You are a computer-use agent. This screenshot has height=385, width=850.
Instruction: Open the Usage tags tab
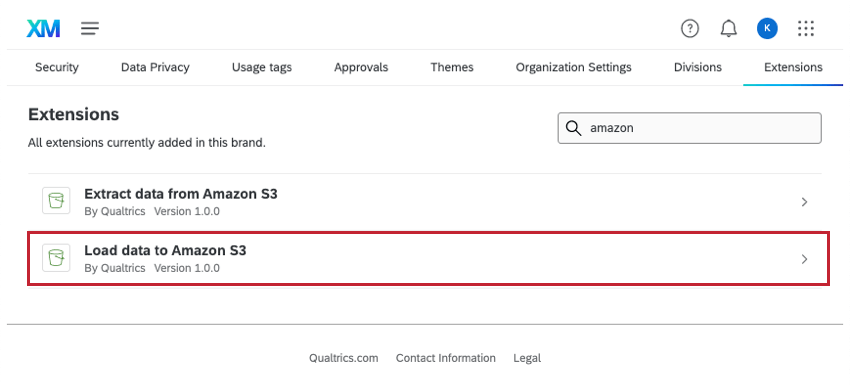tap(262, 67)
